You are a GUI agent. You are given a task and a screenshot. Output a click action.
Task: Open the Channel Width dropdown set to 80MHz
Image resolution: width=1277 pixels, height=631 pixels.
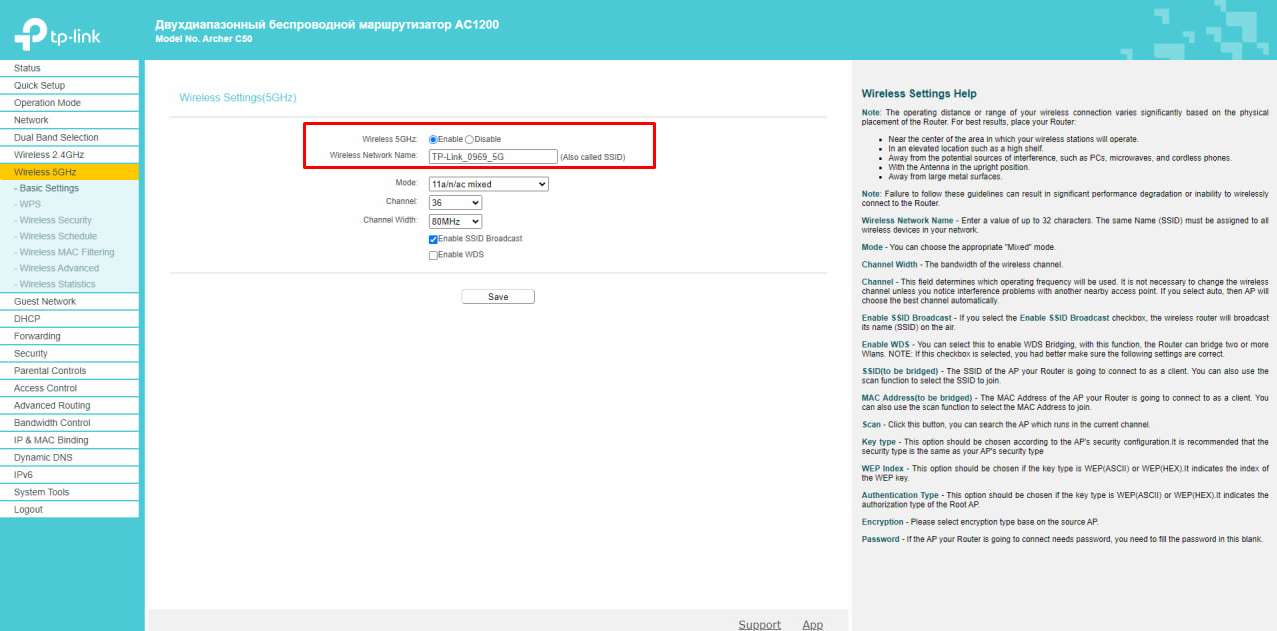coord(454,221)
